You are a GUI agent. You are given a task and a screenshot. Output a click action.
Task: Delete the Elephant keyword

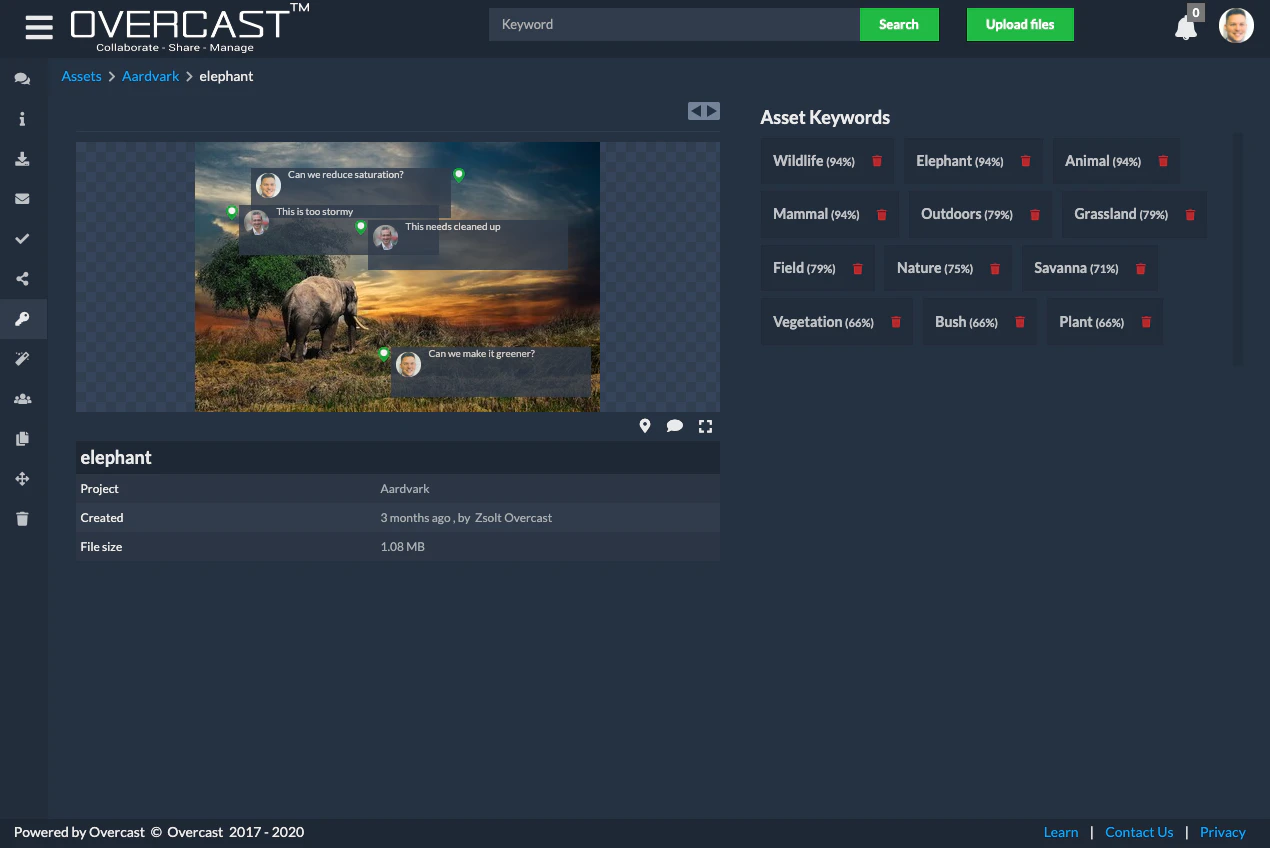coord(1025,161)
